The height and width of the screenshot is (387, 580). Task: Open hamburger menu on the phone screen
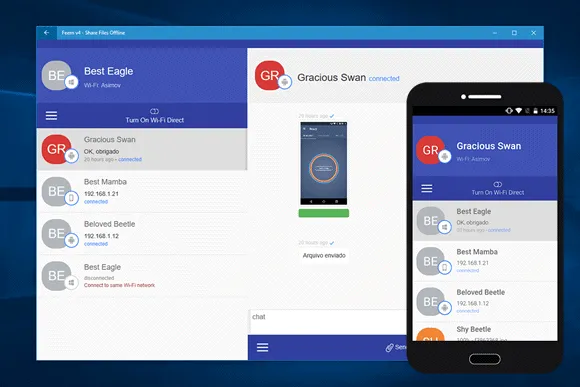pos(427,189)
